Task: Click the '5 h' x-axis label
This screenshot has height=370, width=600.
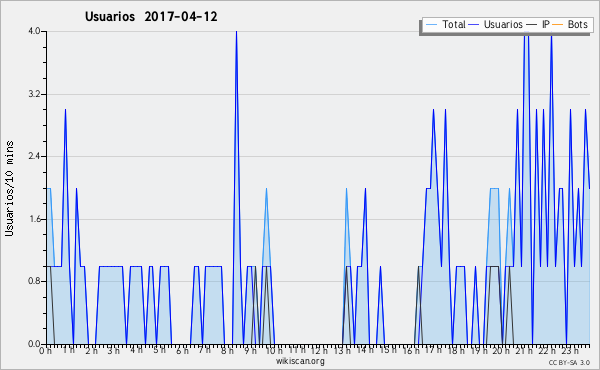Action: point(159,350)
